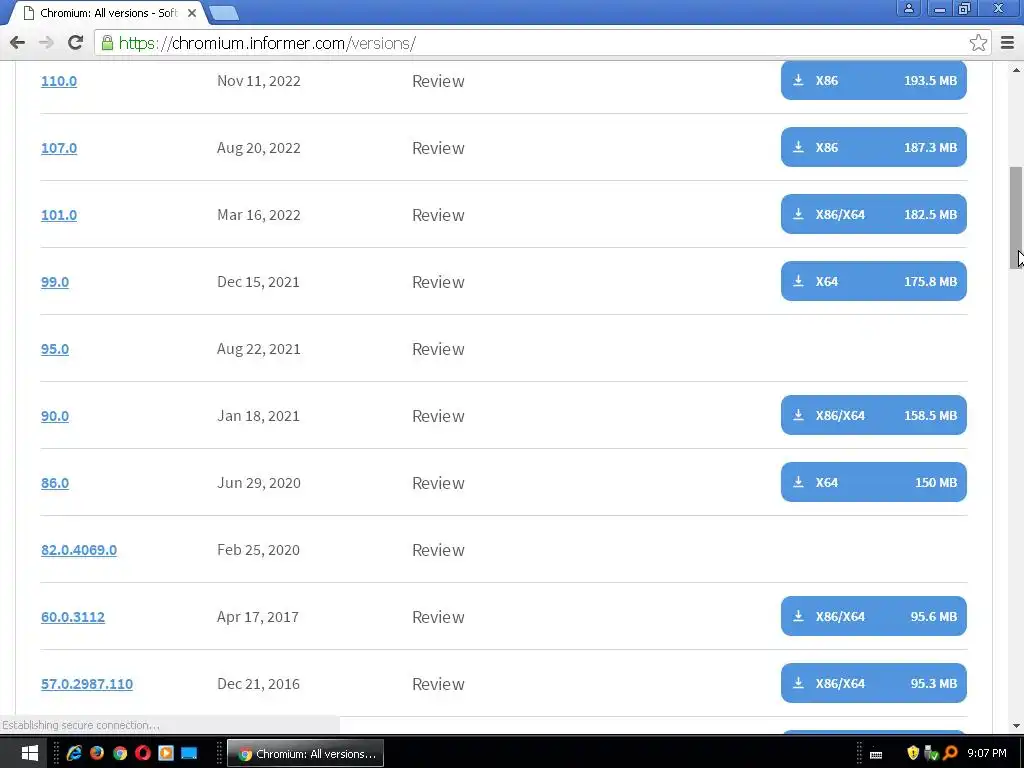Image resolution: width=1024 pixels, height=768 pixels.
Task: Click the date Feb 25, 2020
Action: pyautogui.click(x=258, y=550)
